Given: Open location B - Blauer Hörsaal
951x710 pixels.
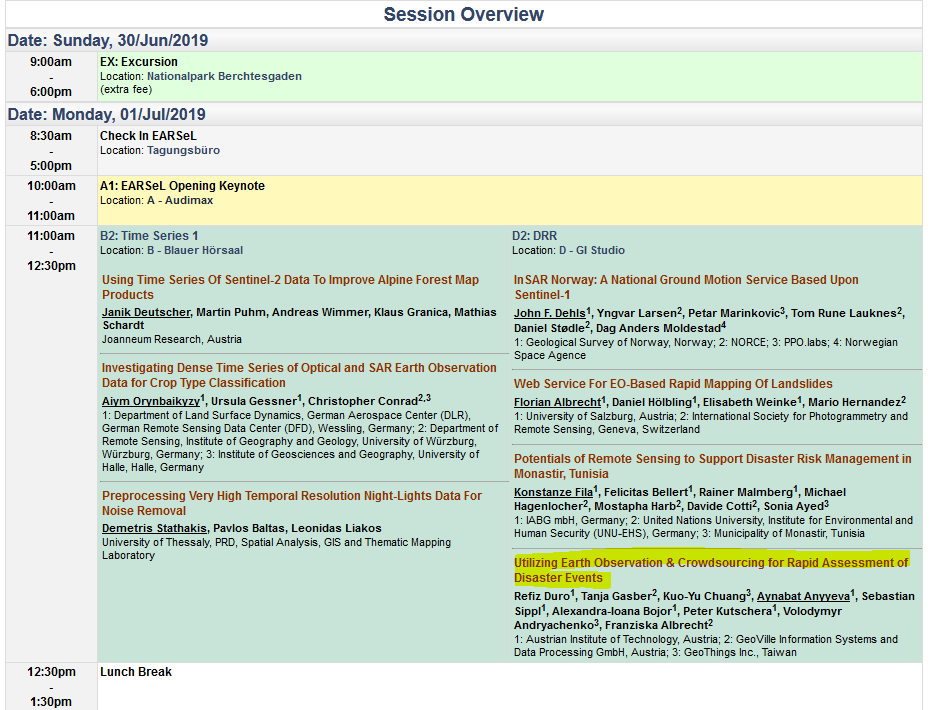Looking at the screenshot, I should click(195, 250).
